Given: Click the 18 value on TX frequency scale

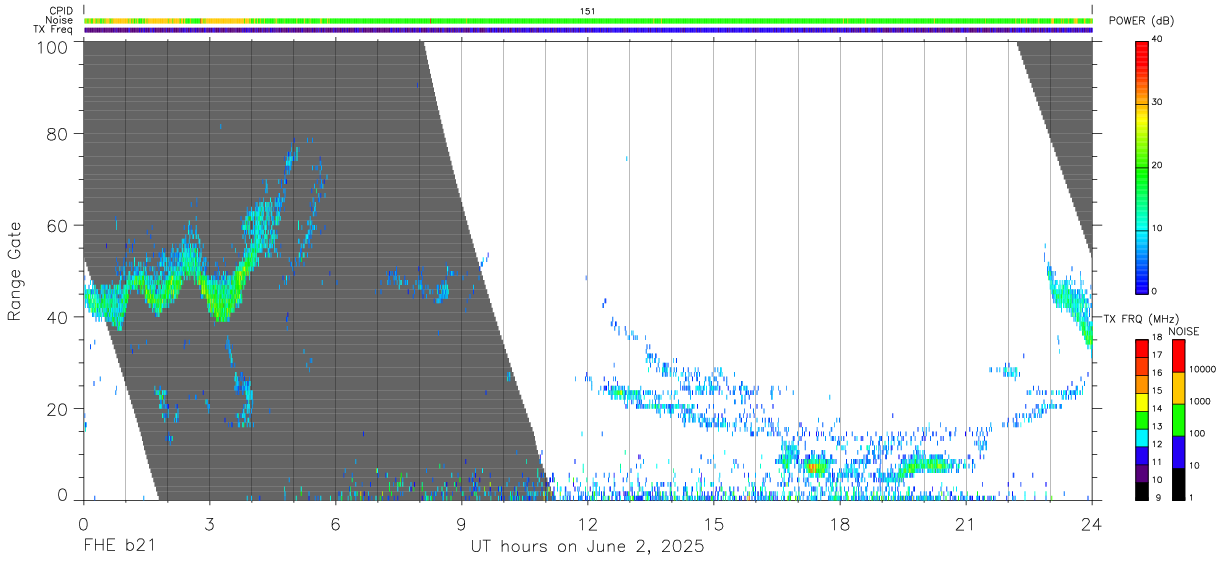Looking at the screenshot, I should (1158, 340).
